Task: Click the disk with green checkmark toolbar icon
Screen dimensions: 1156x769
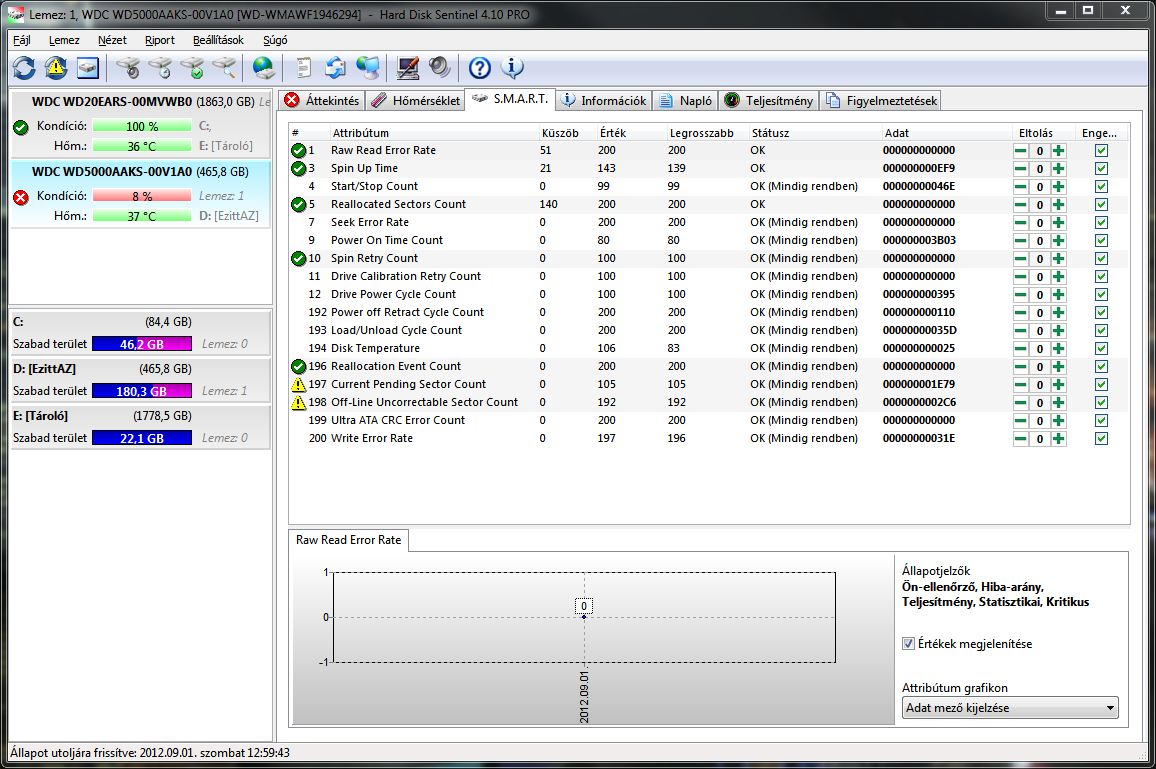Action: pyautogui.click(x=192, y=68)
